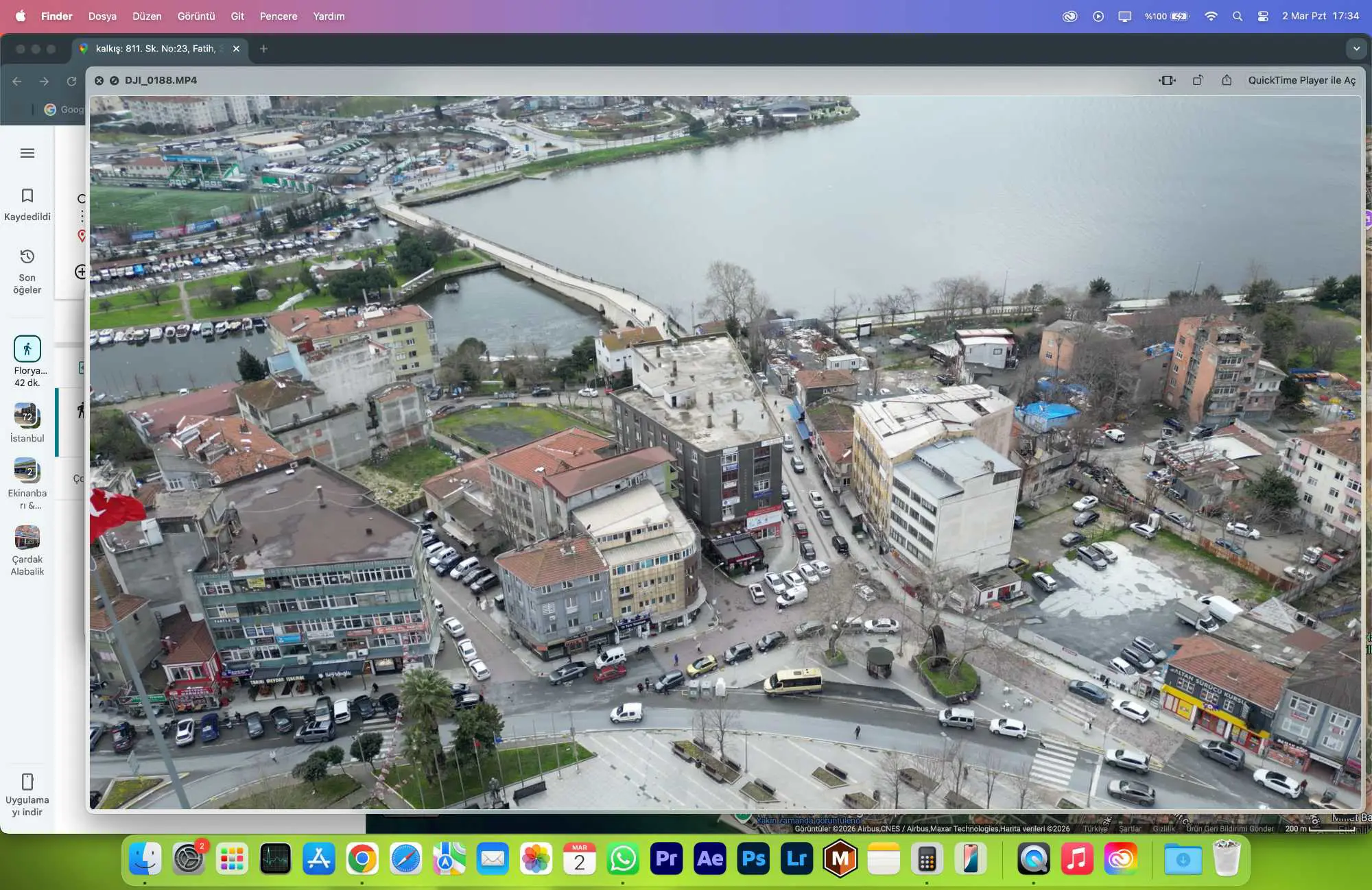Open the share menu in Quick Look
1372x890 pixels.
coord(1227,80)
